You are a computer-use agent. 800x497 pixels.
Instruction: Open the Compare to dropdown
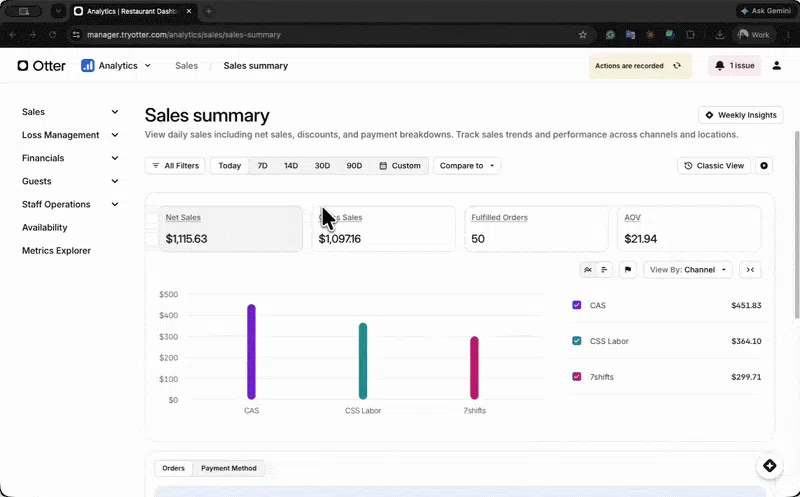[x=467, y=166]
